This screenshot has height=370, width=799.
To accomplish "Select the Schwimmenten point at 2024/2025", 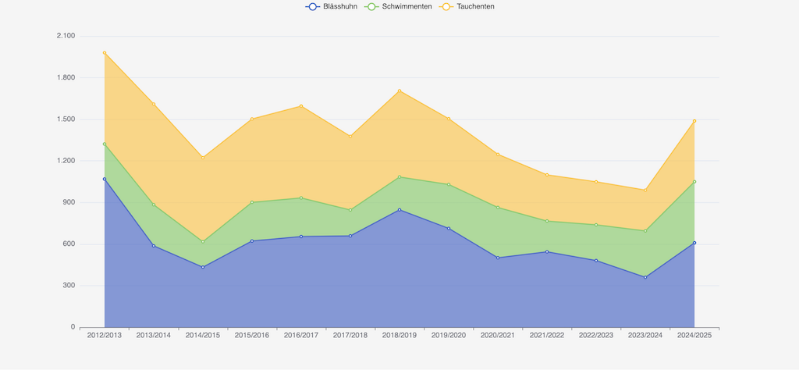I will point(694,181).
